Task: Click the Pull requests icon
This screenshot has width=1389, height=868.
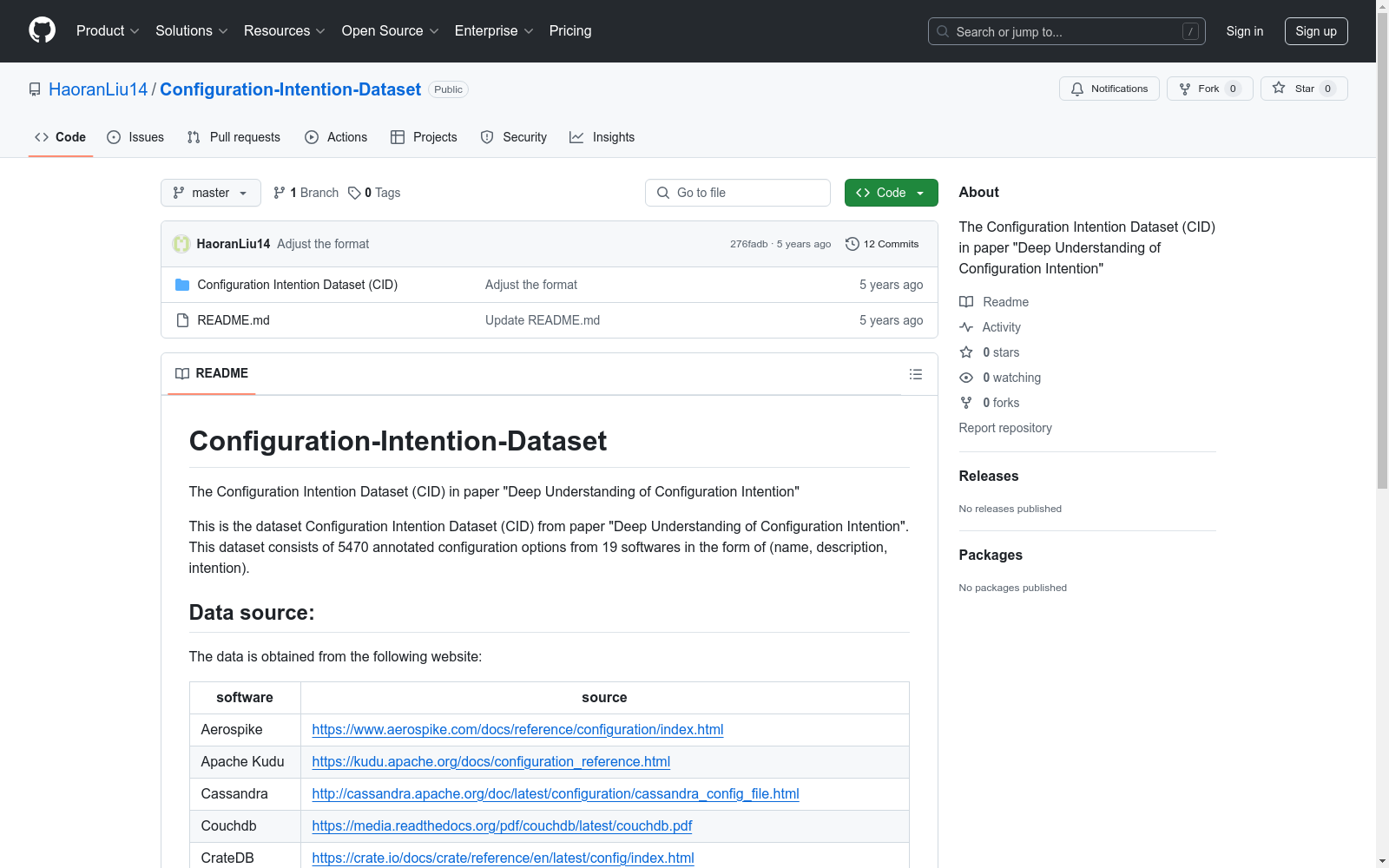Action: 194,137
